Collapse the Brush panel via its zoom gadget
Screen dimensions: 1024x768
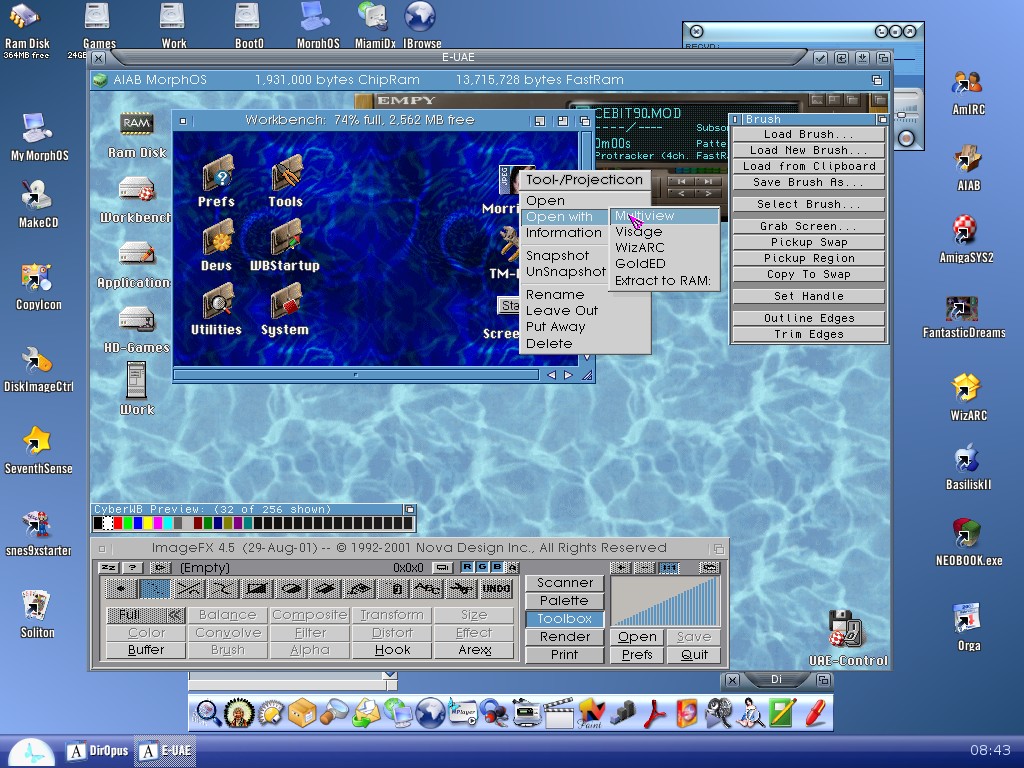tap(882, 120)
